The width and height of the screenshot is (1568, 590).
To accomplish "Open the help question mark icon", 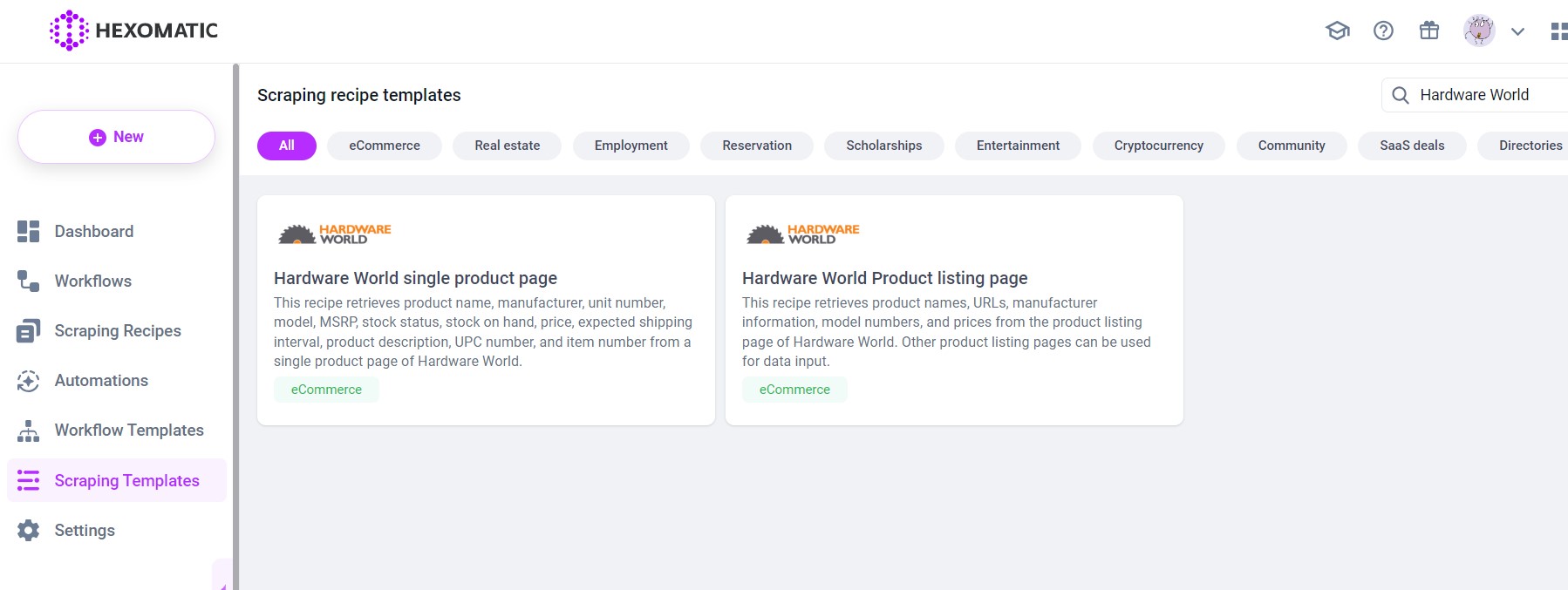I will pos(1383,31).
